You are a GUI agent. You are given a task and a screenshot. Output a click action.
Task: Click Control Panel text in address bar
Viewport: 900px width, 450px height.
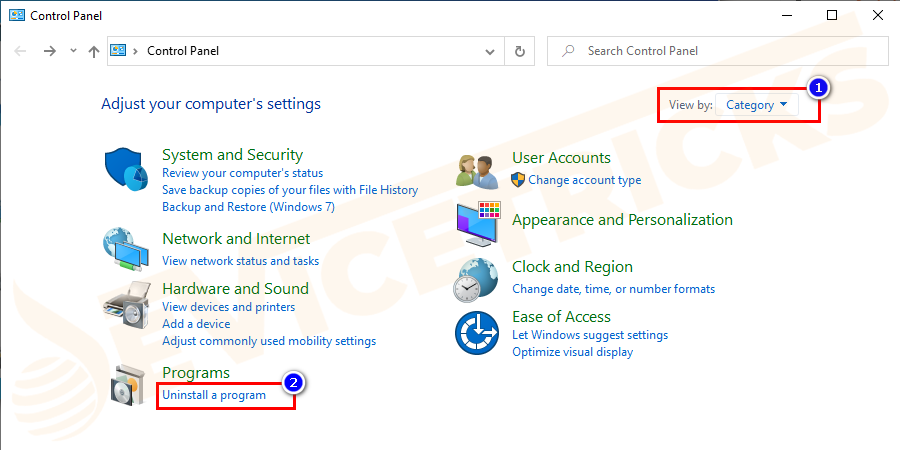(183, 51)
